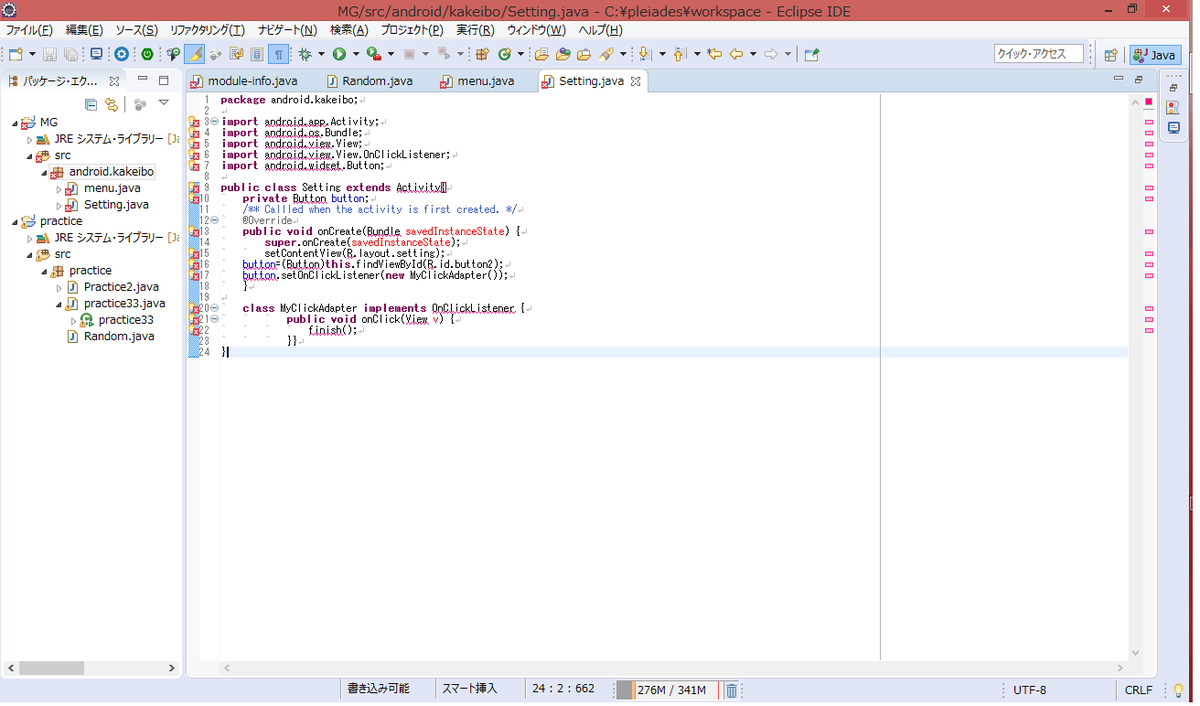Image resolution: width=1200 pixels, height=706 pixels.
Task: Open the Debug dropdown arrow
Action: pyautogui.click(x=321, y=55)
